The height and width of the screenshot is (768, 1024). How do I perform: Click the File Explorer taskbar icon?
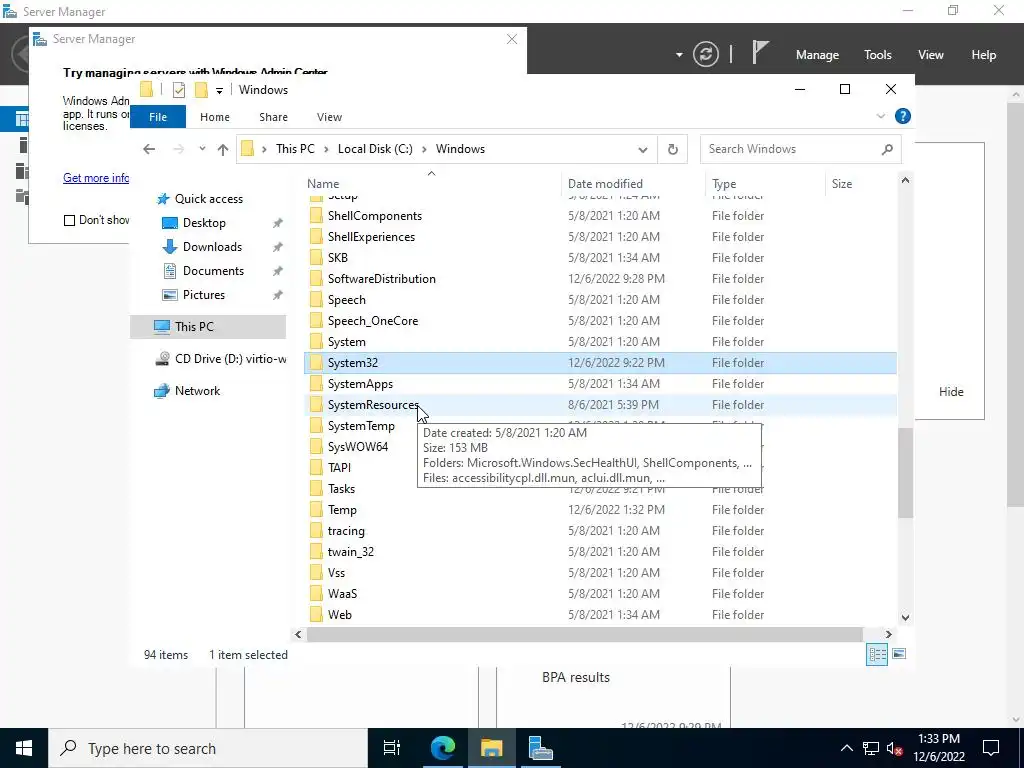click(x=491, y=748)
